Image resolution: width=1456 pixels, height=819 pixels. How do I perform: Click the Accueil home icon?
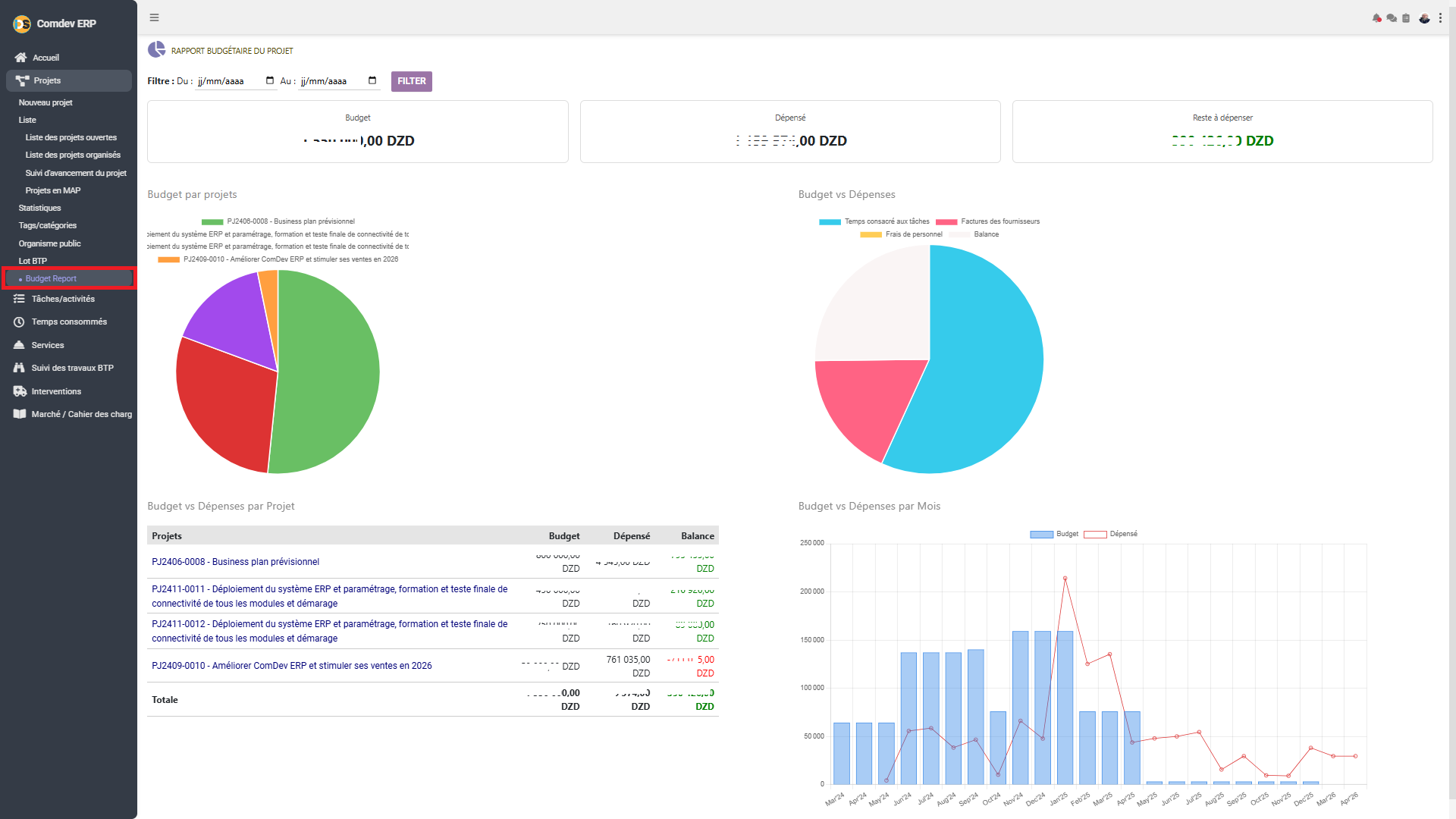[20, 58]
